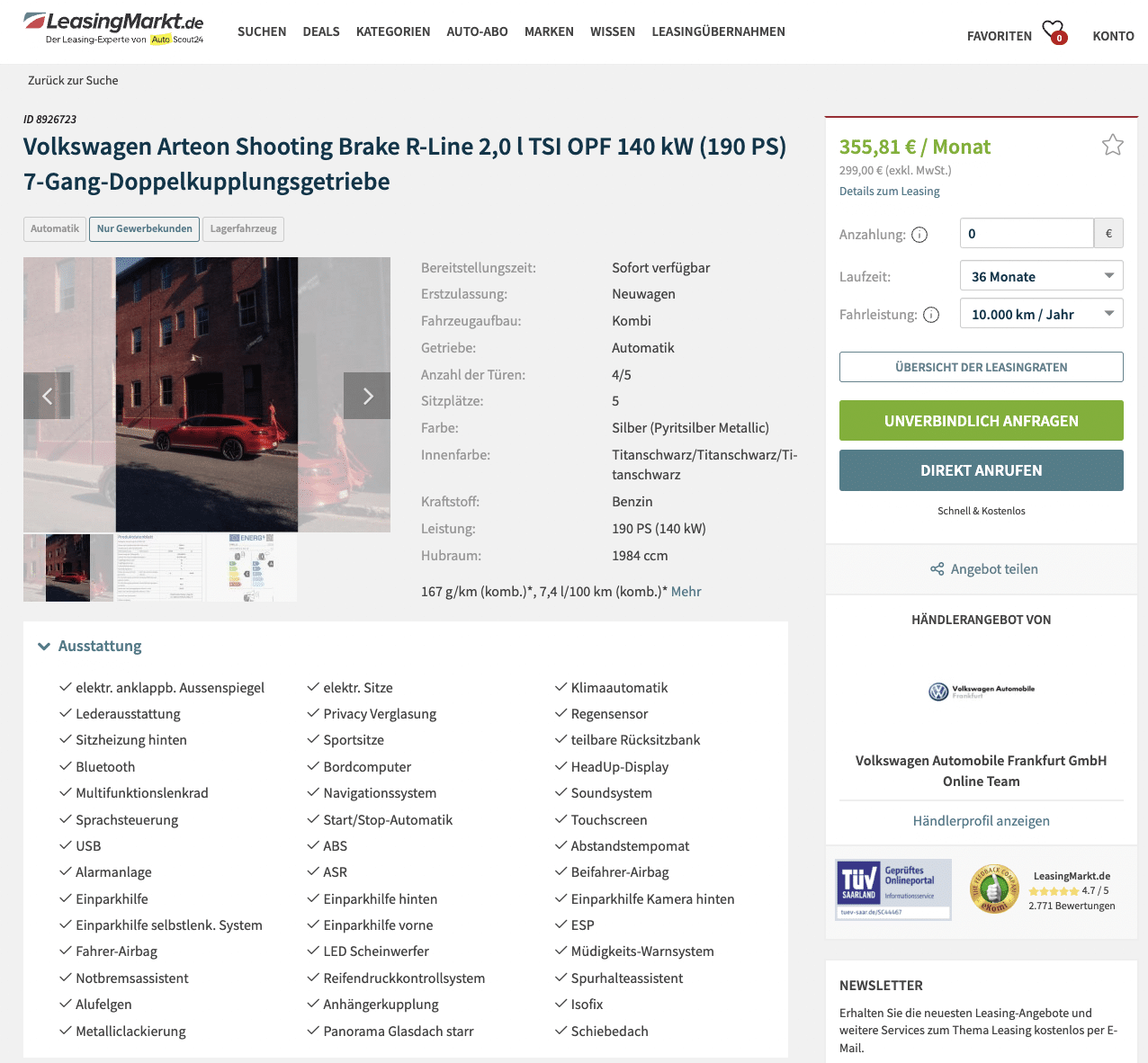1148x1063 pixels.
Task: Open TÜV Saarland Geprüftes Onlineportal badge
Action: [x=893, y=889]
